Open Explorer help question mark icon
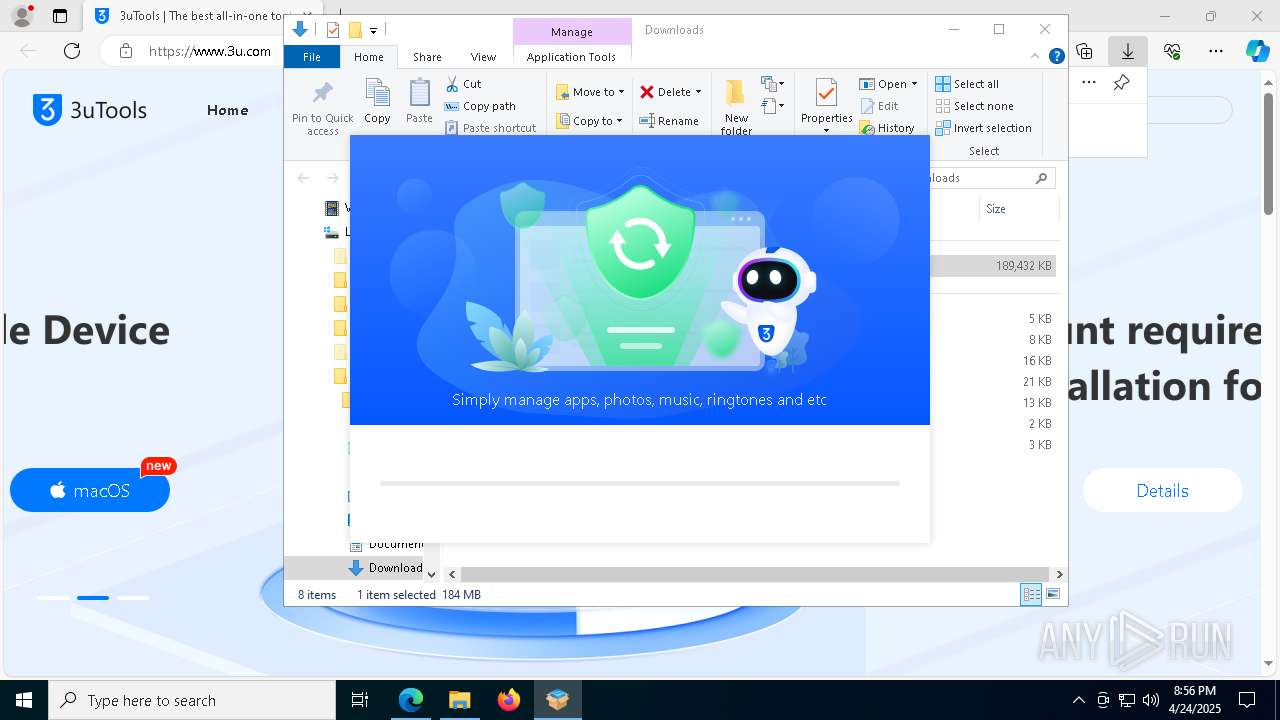 pos(1056,57)
